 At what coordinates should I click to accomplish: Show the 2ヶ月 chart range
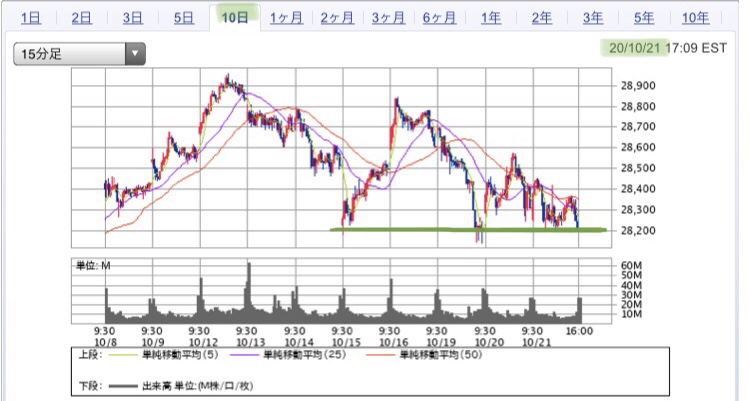coord(337,18)
